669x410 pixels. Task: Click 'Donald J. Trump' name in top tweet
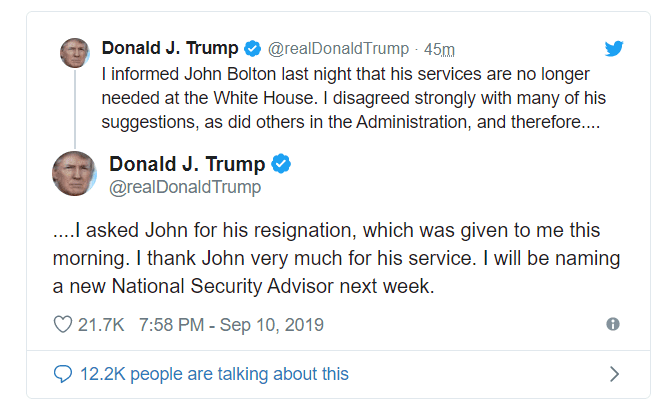[170, 48]
